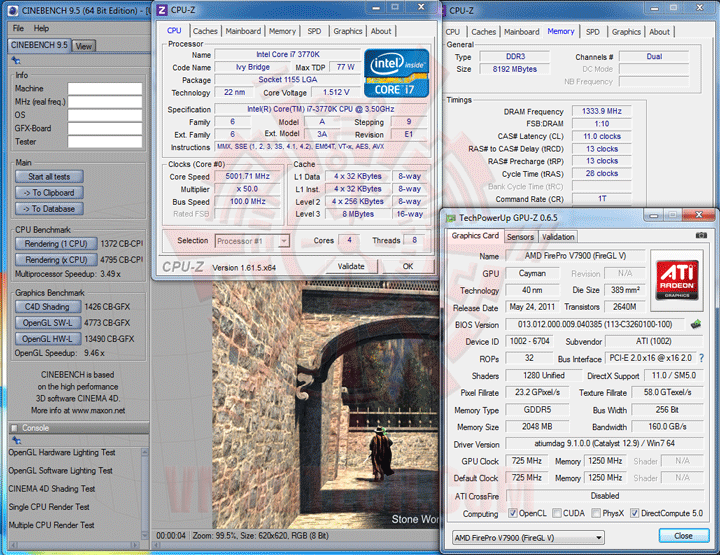Click the rendered Stone Works image

pos(325,405)
